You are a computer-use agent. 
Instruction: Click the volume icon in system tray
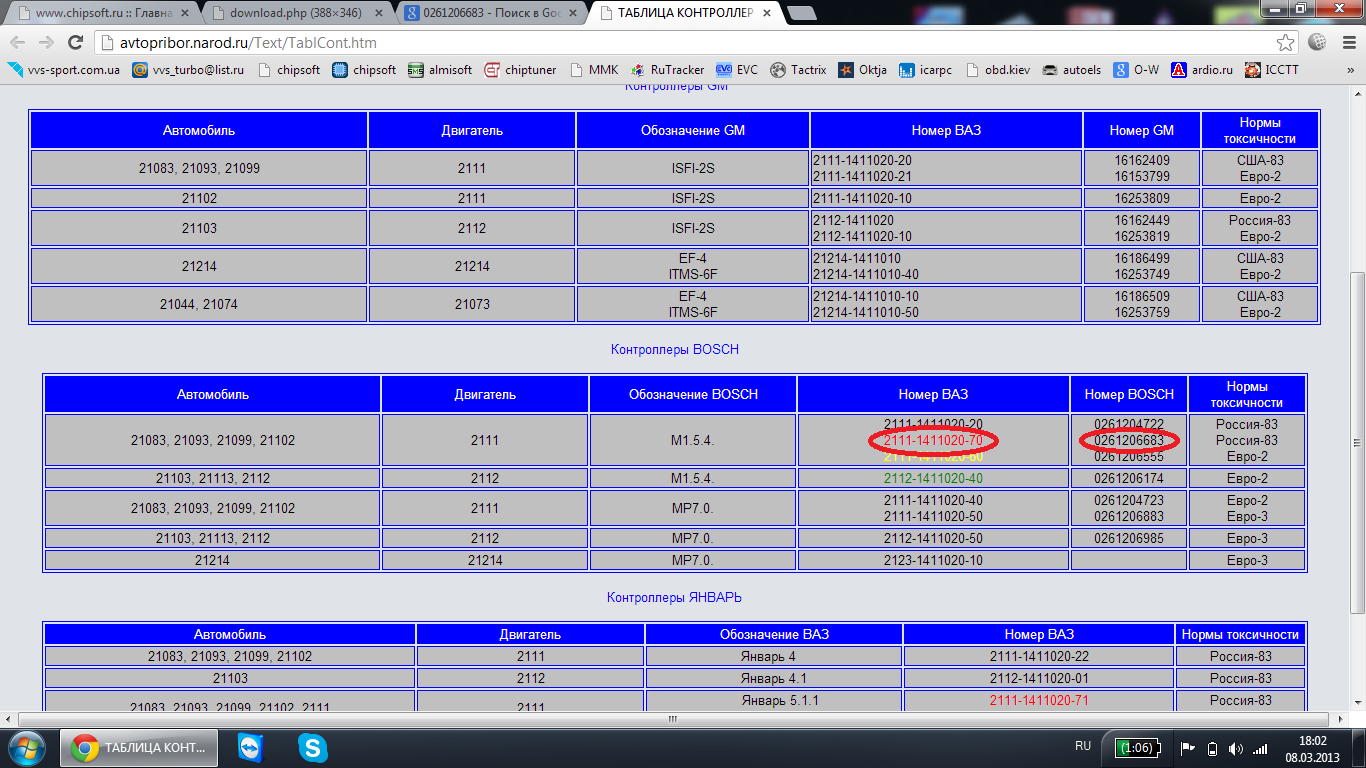click(1236, 748)
